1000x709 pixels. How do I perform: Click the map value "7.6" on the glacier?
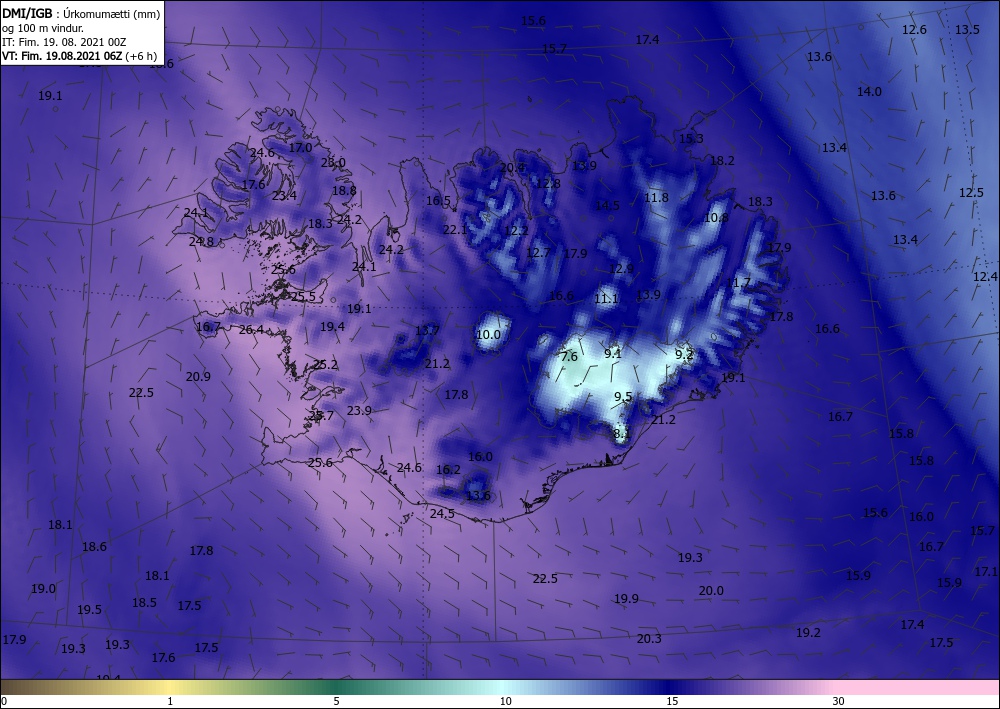569,357
